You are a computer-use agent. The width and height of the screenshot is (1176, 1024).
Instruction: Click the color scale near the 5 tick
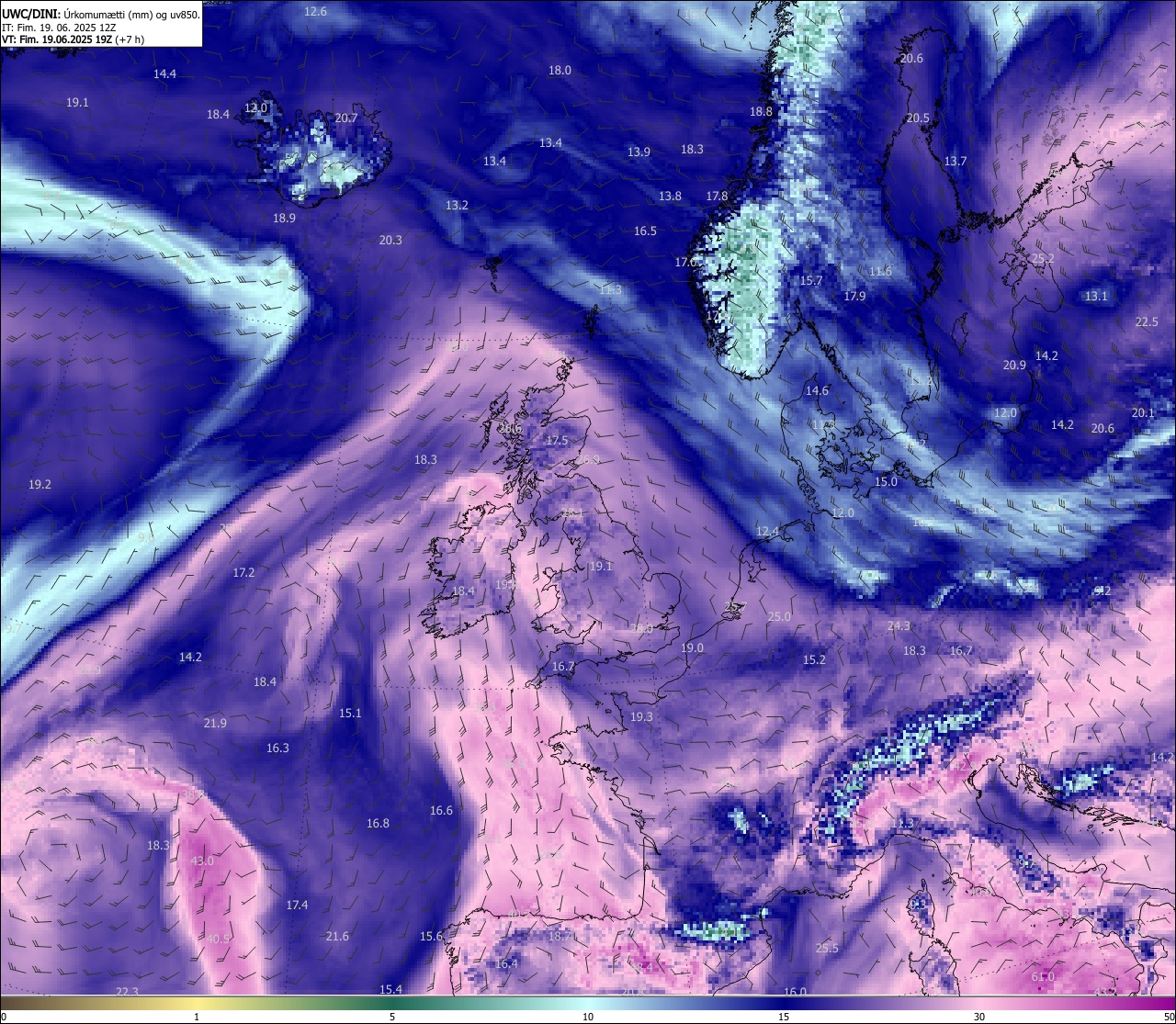click(x=392, y=1003)
